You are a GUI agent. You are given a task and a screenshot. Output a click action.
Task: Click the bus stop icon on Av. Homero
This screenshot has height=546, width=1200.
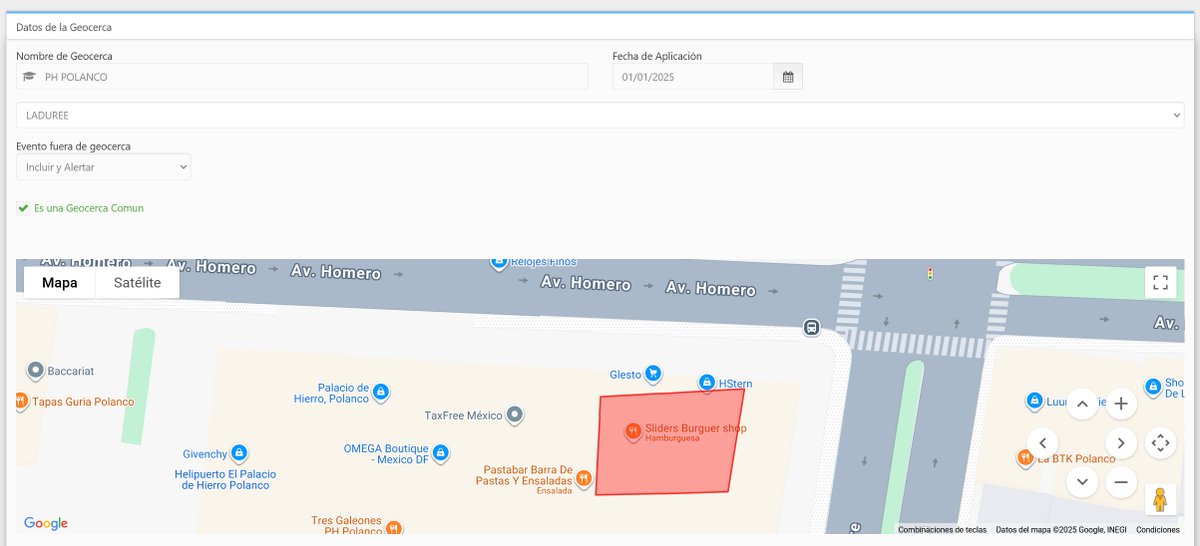tap(811, 327)
